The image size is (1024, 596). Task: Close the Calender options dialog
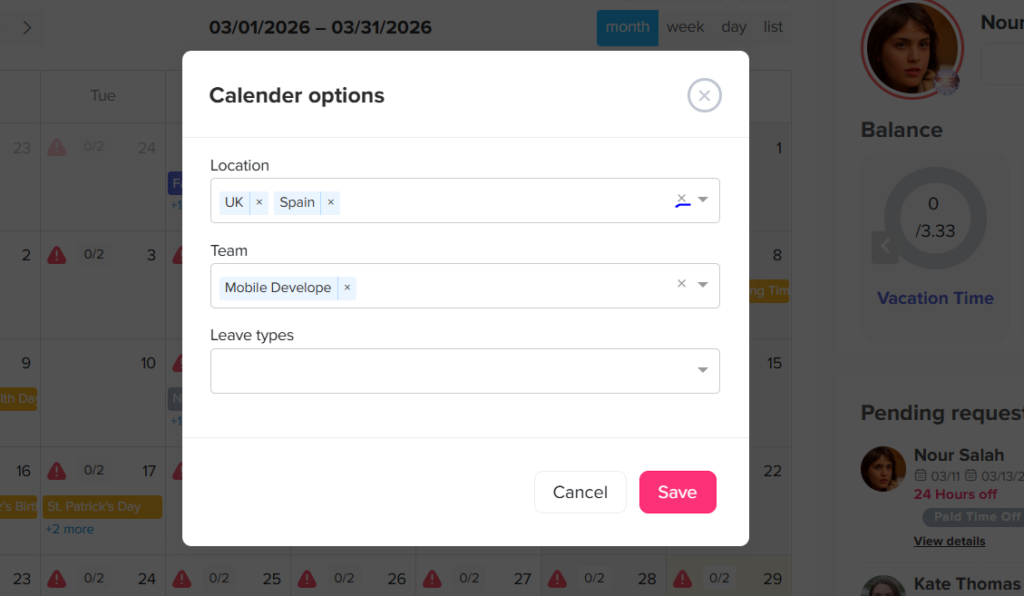pyautogui.click(x=704, y=96)
